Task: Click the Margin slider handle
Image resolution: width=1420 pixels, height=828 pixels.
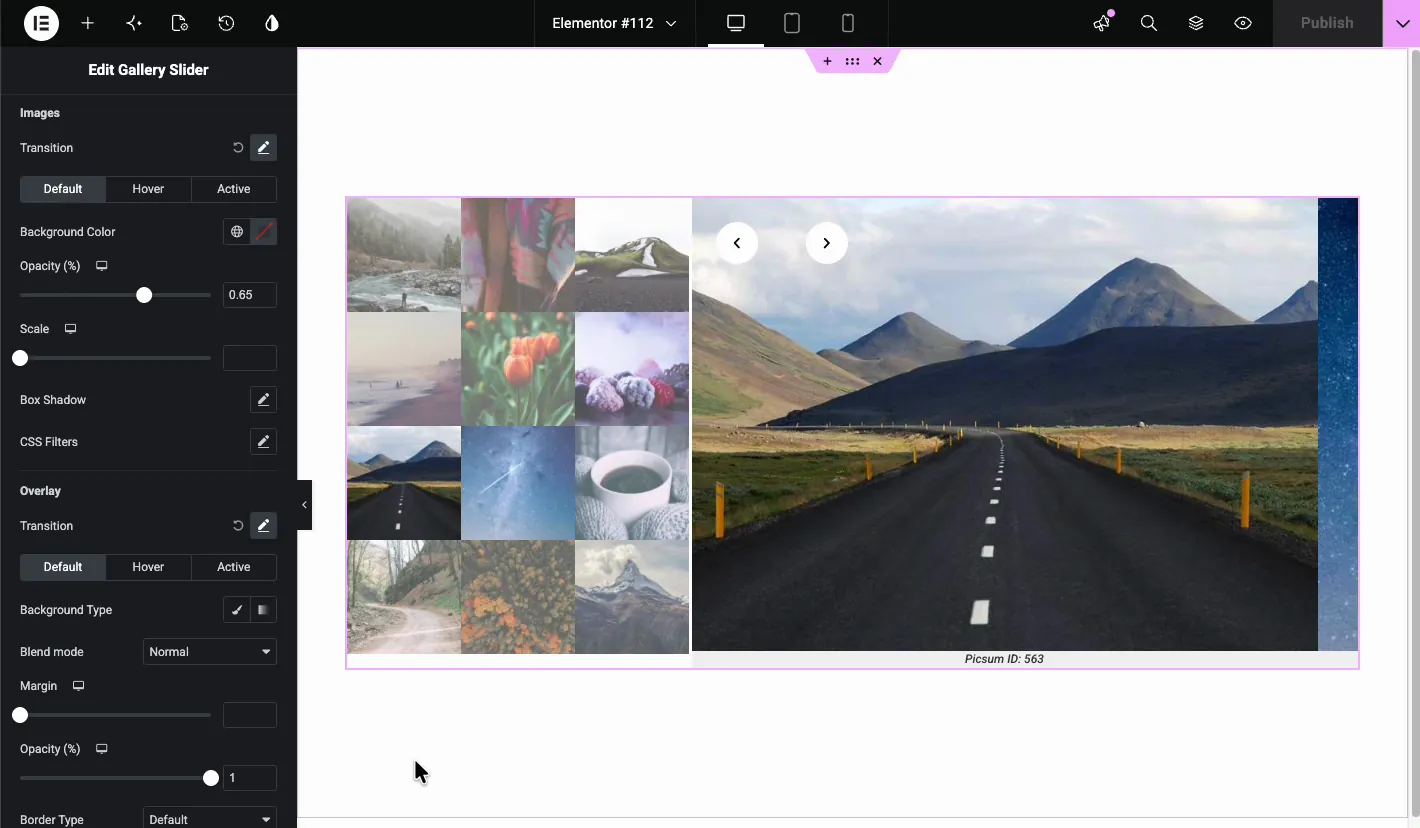Action: [x=20, y=715]
